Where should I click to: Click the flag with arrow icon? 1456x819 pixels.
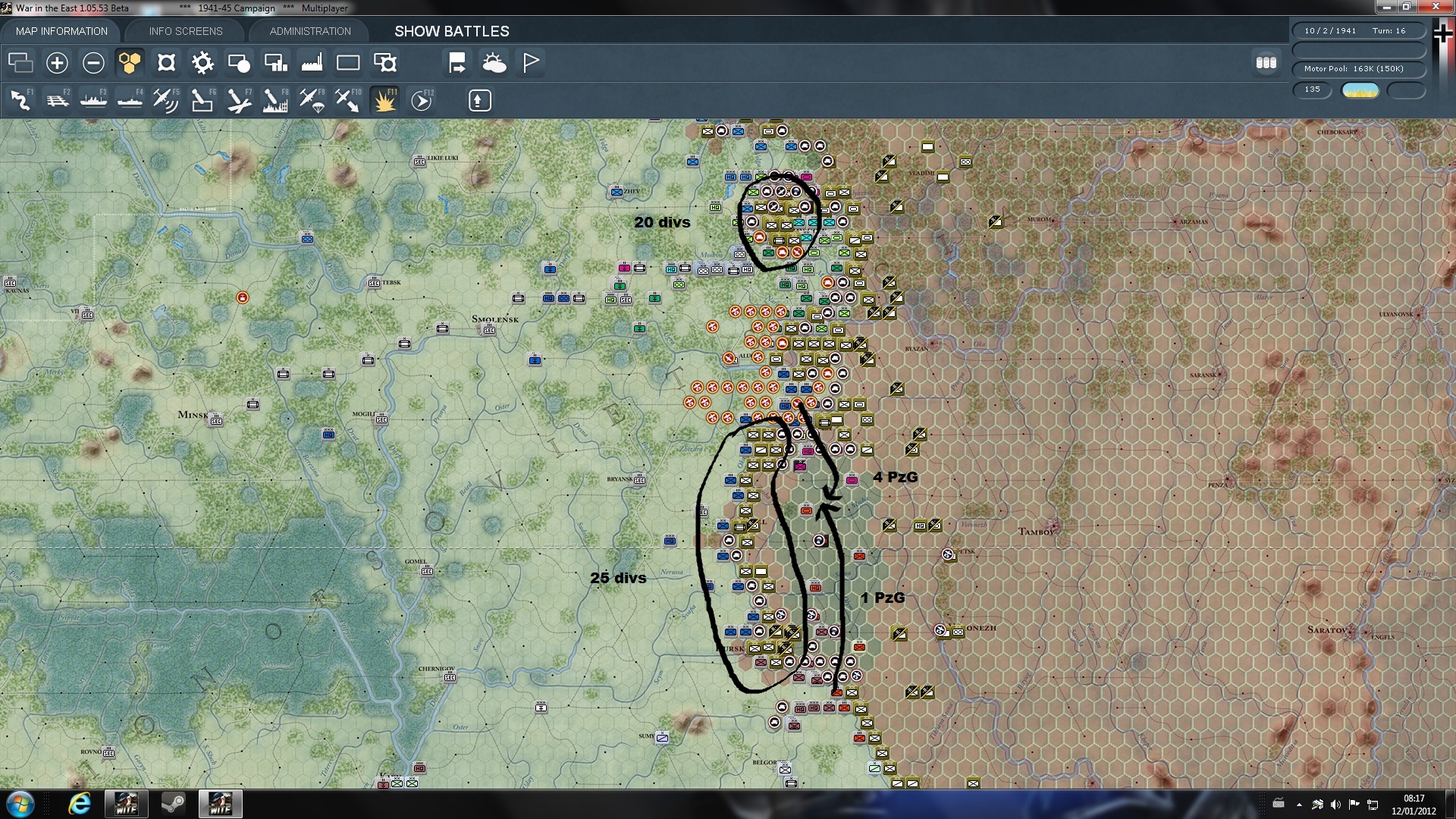click(x=457, y=62)
